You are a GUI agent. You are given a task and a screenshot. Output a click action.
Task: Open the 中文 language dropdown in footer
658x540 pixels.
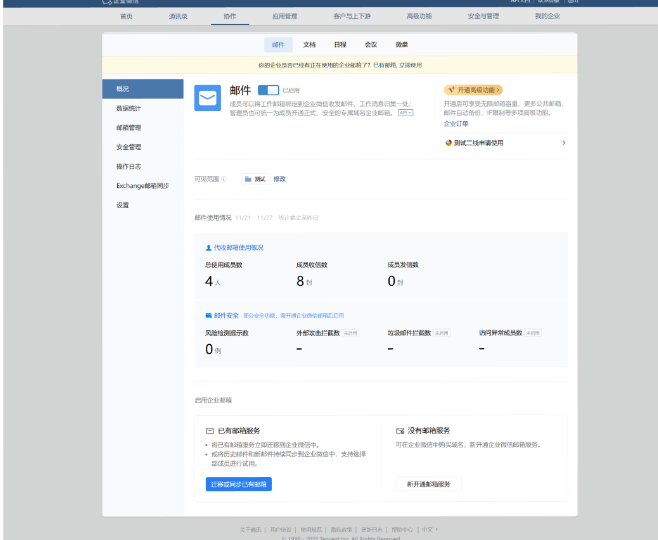click(x=429, y=529)
